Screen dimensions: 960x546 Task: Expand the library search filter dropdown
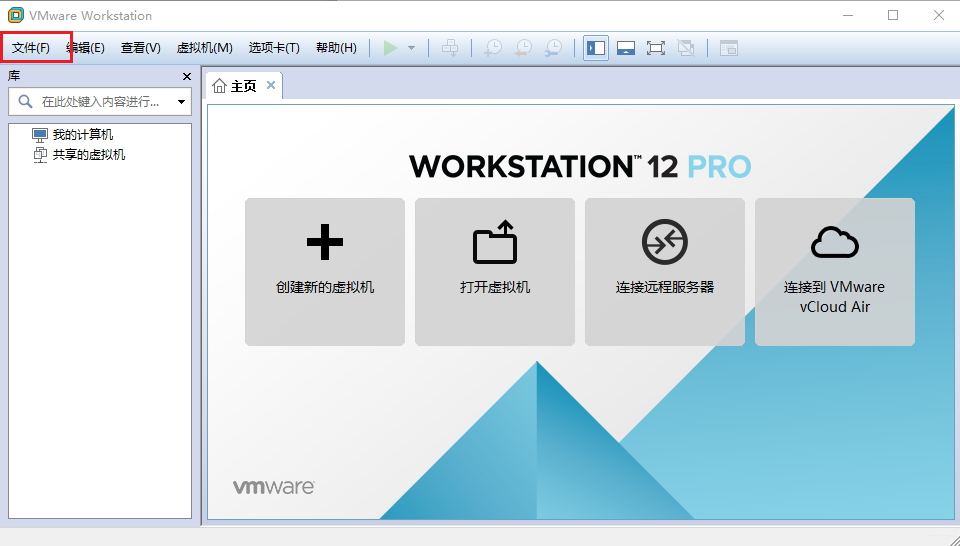pyautogui.click(x=181, y=102)
